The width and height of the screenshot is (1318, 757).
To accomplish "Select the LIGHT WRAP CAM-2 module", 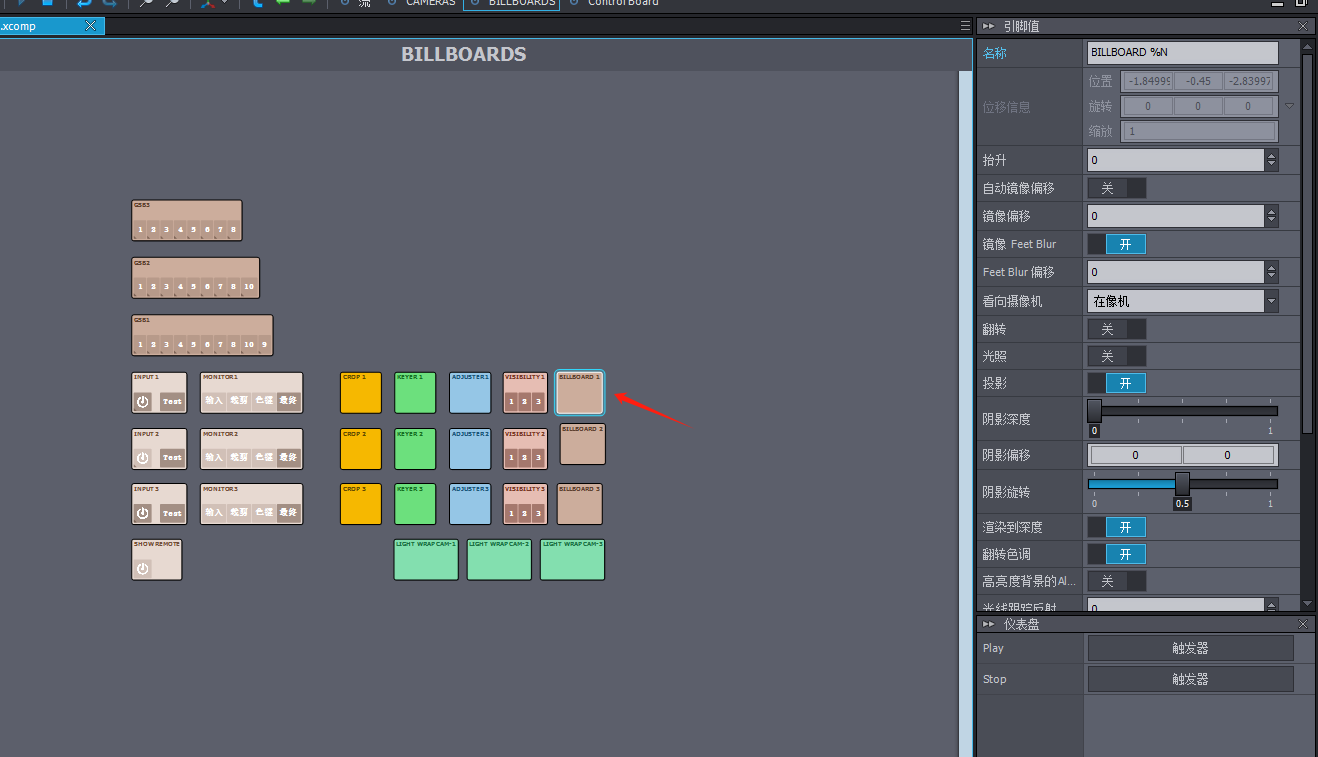I will coord(499,560).
